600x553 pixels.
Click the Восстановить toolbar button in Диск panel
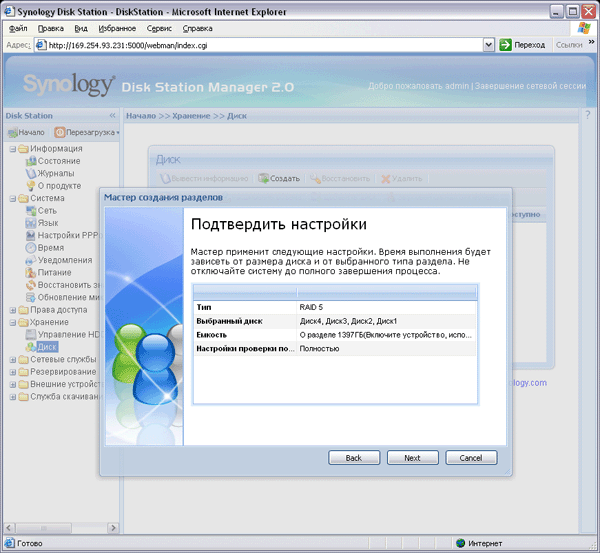pos(340,178)
